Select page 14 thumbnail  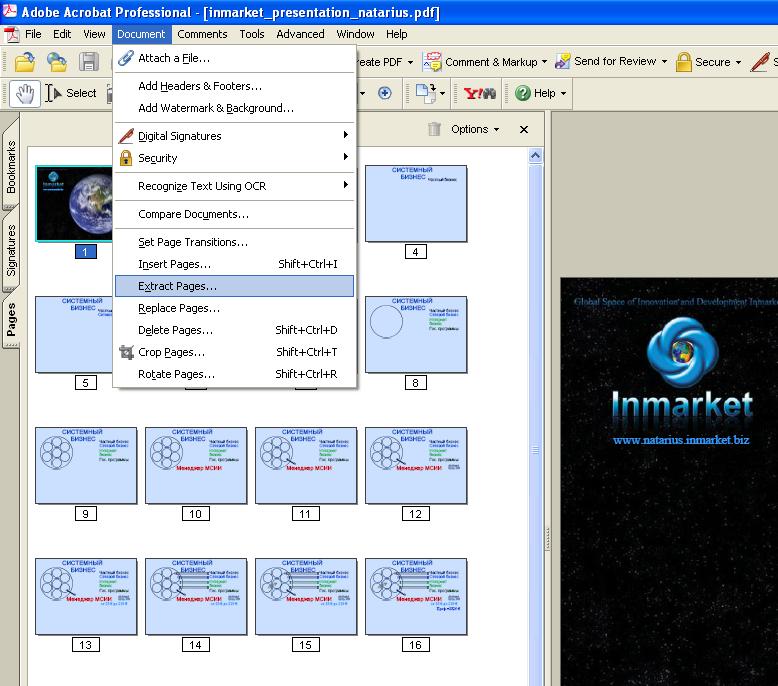click(196, 597)
